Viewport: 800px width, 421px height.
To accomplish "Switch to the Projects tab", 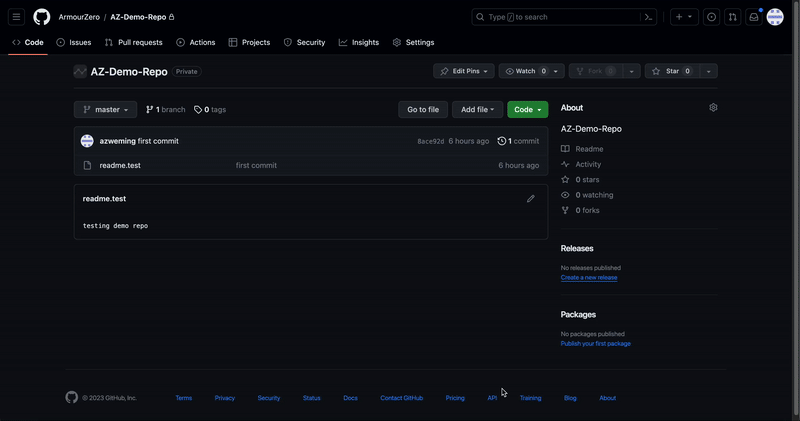I will pyautogui.click(x=249, y=42).
